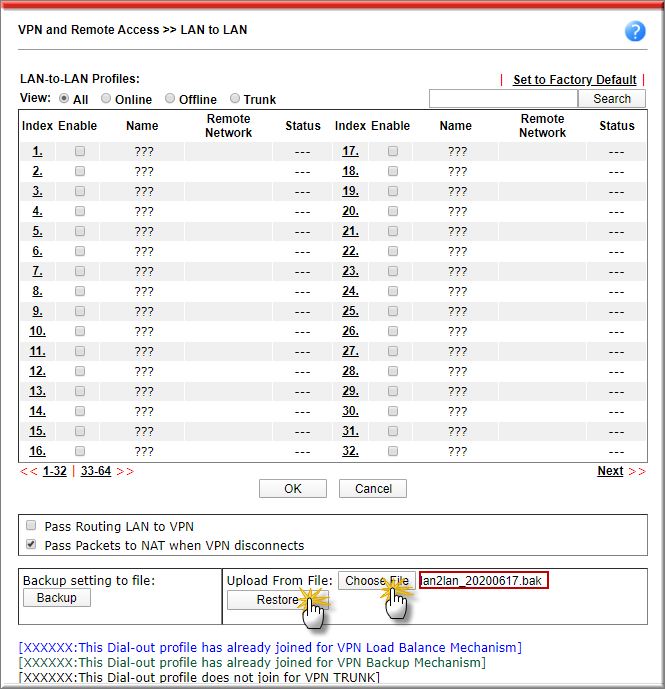Open the blue help question mark icon
This screenshot has width=665, height=689.
pos(635,31)
